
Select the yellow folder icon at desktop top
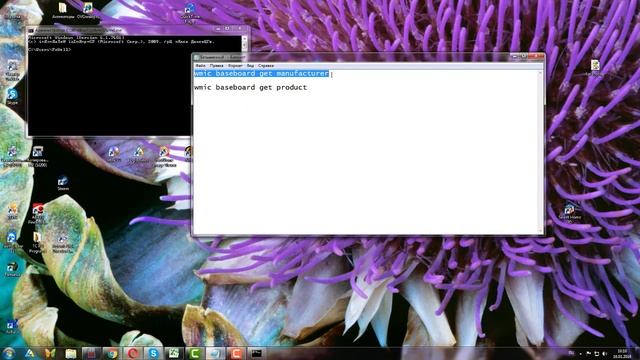pyautogui.click(x=63, y=11)
